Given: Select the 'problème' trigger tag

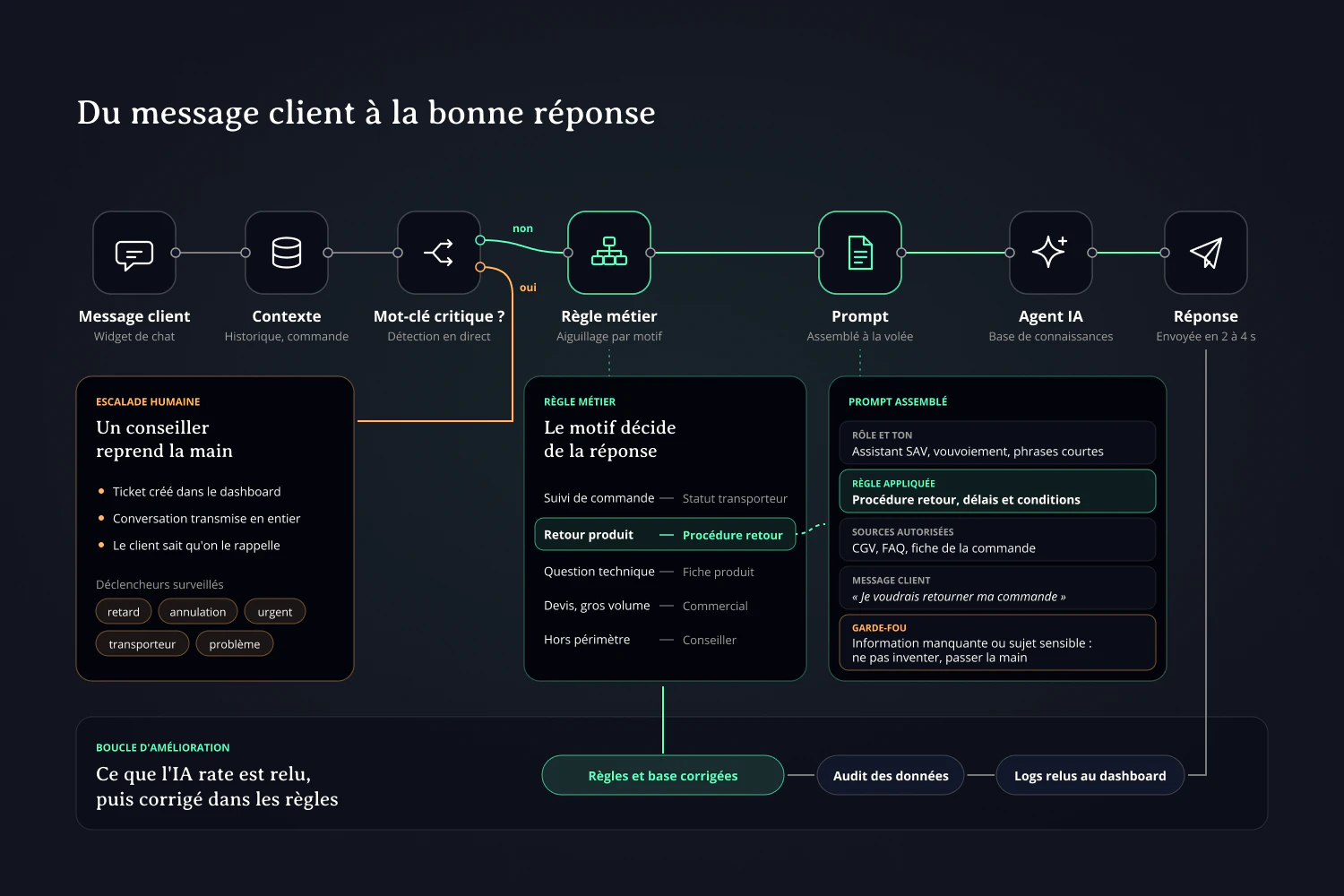Looking at the screenshot, I should point(235,644).
